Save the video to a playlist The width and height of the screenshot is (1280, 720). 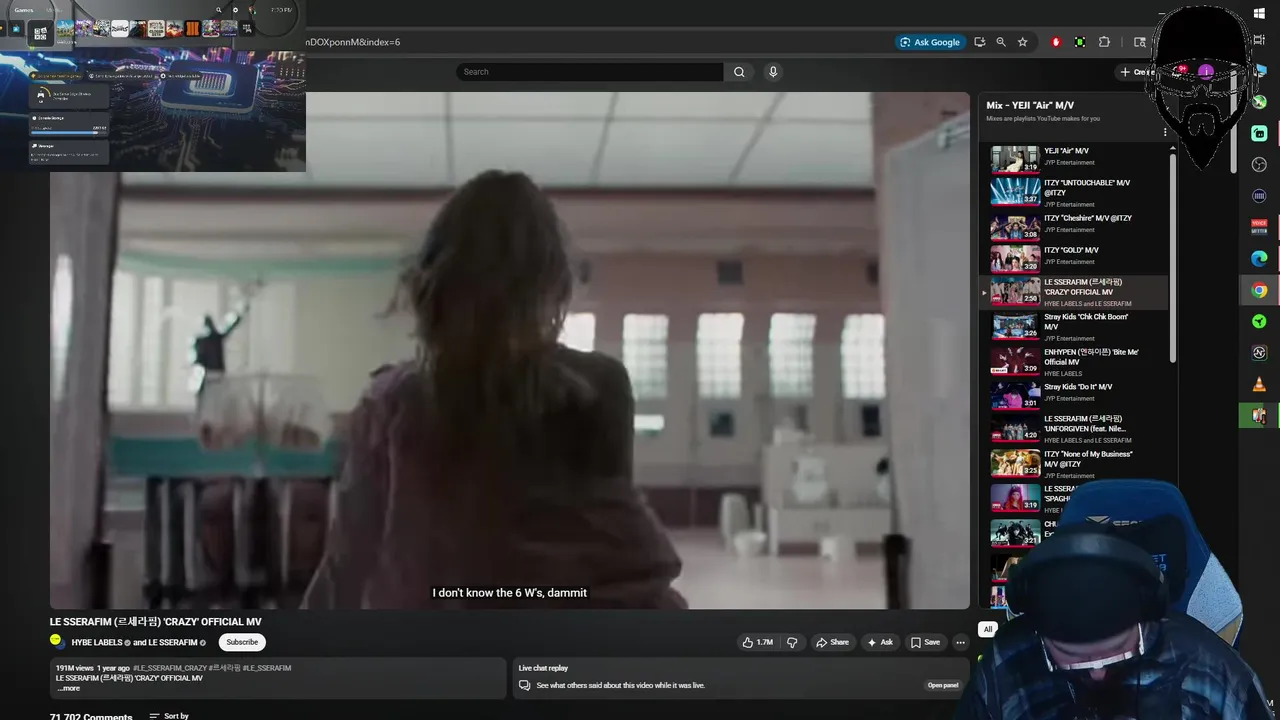[x=925, y=642]
